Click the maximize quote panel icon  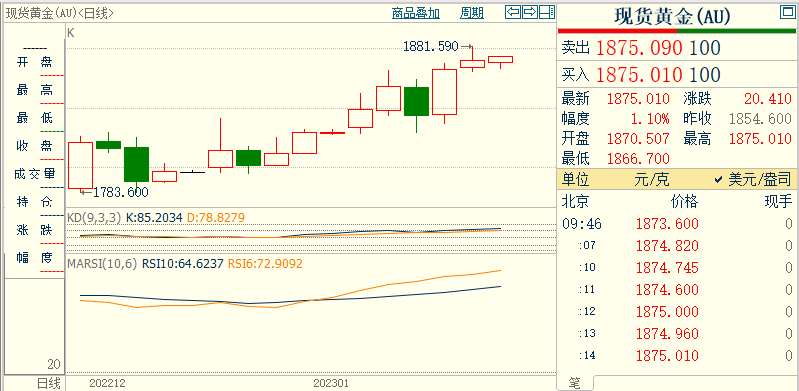(787, 13)
